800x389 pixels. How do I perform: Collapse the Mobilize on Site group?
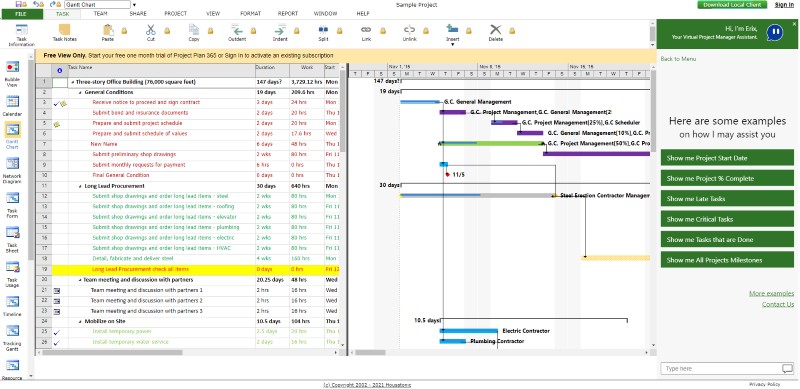[80, 322]
